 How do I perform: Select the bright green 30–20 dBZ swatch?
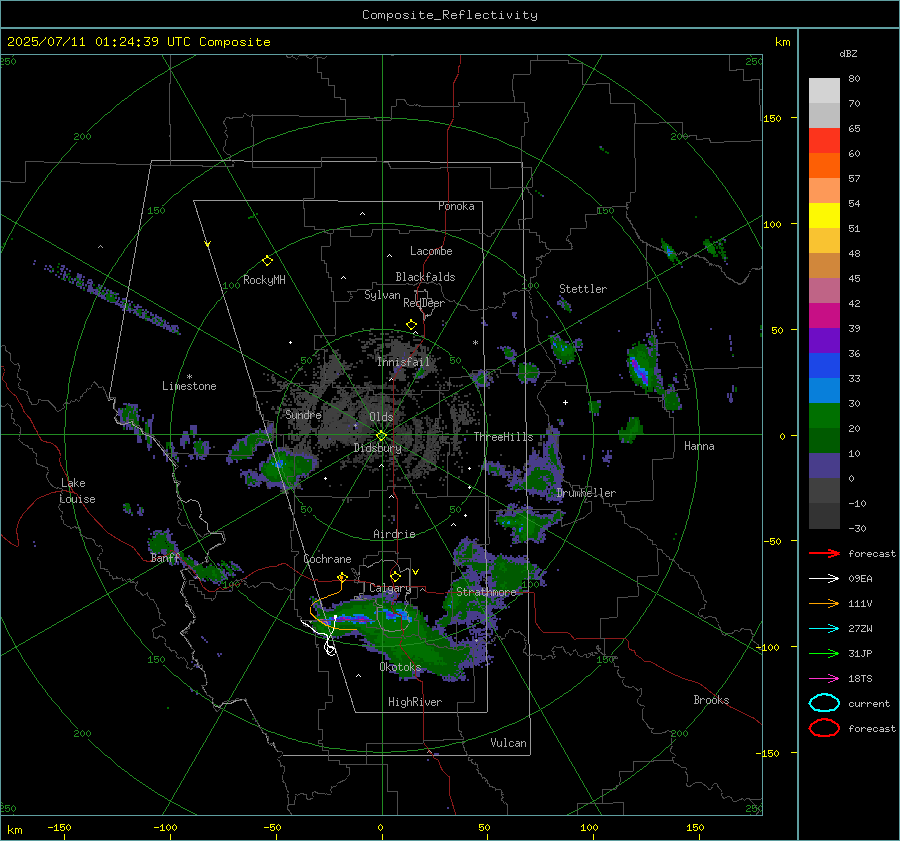click(824, 415)
